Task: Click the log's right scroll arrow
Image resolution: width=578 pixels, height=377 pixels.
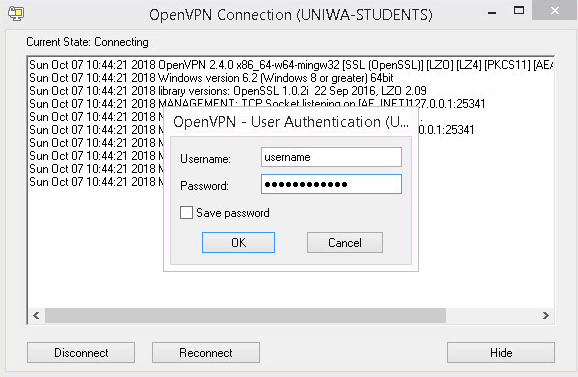Action: (546, 315)
